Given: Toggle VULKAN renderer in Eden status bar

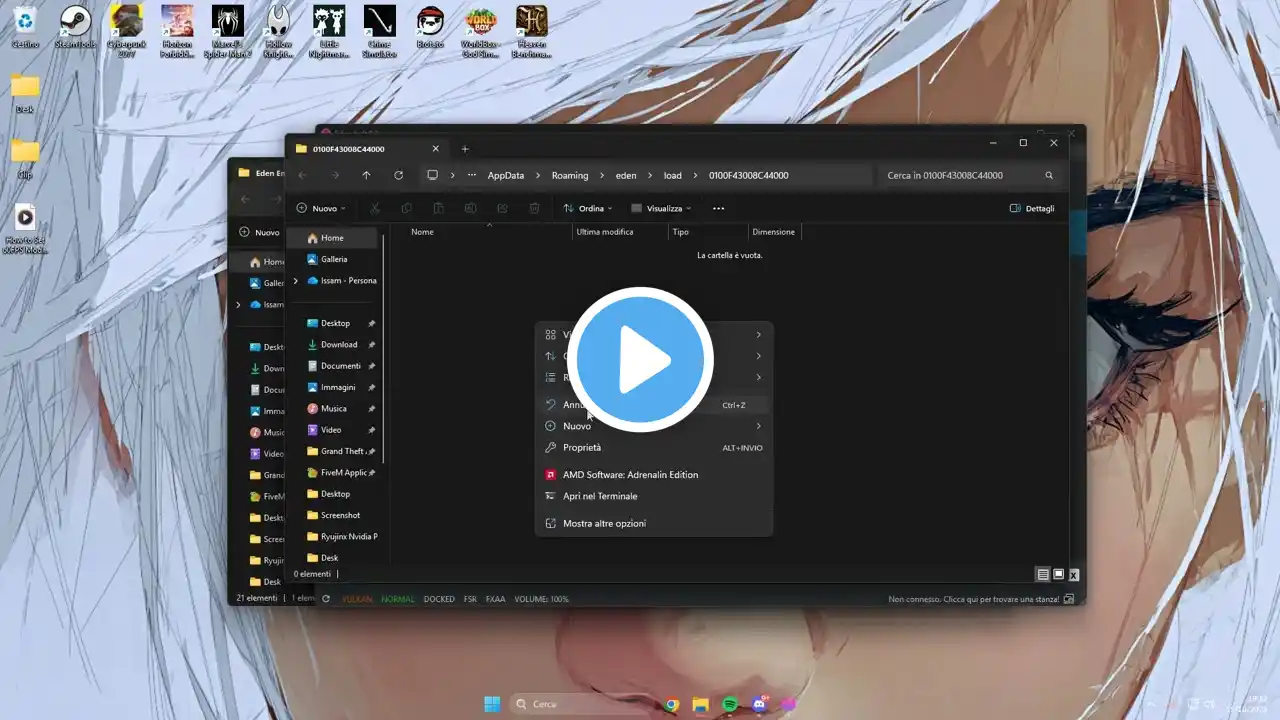Looking at the screenshot, I should 357,599.
